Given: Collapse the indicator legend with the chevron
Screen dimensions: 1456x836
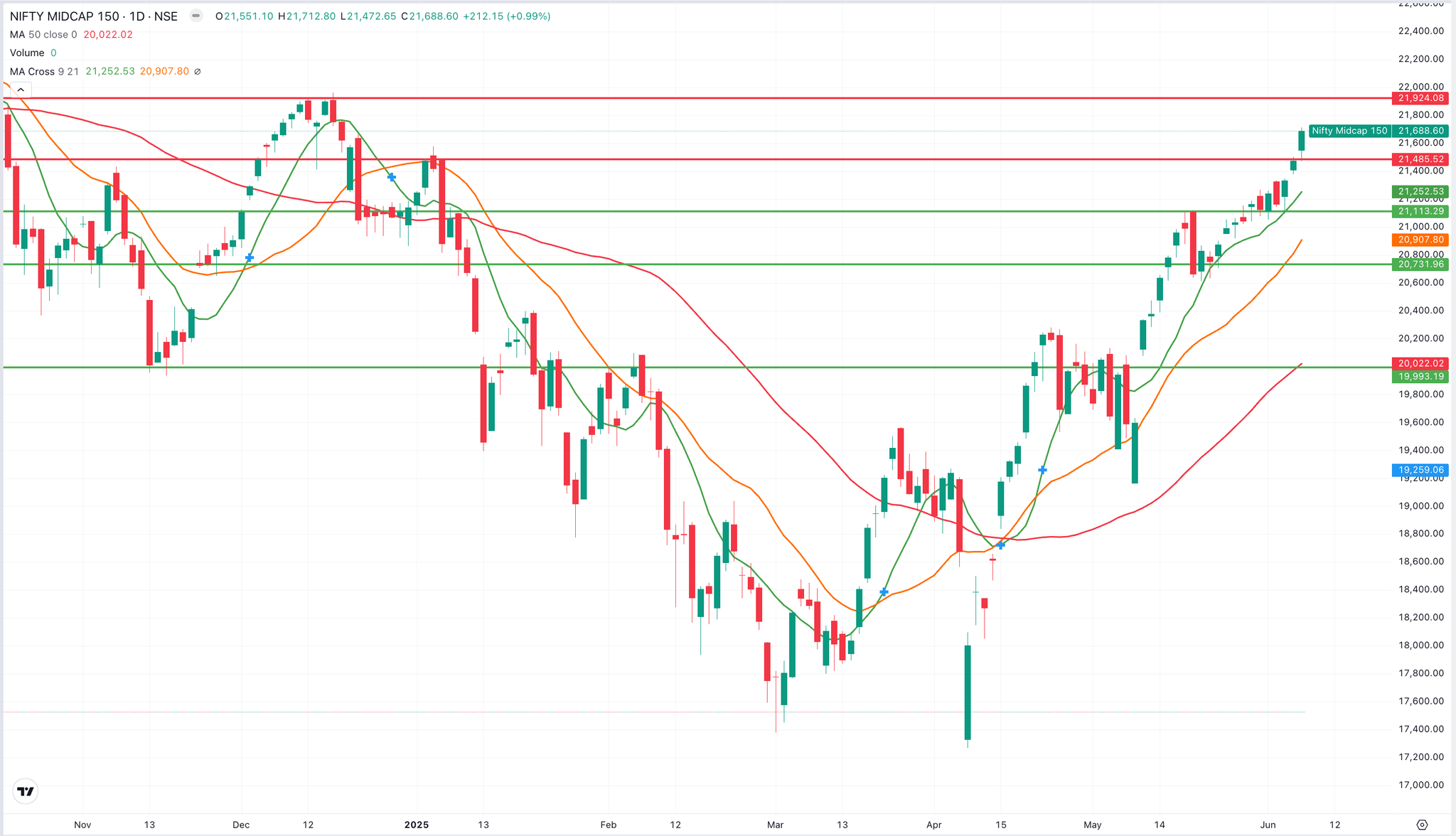Looking at the screenshot, I should click(x=21, y=90).
